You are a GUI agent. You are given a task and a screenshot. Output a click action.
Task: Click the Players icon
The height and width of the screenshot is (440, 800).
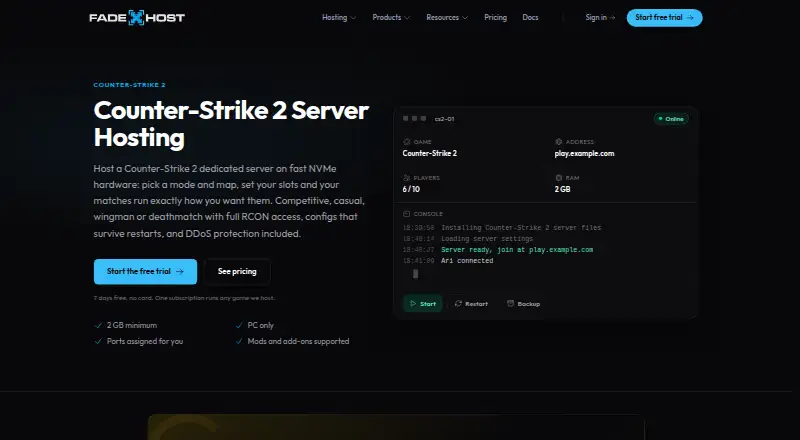(x=407, y=178)
